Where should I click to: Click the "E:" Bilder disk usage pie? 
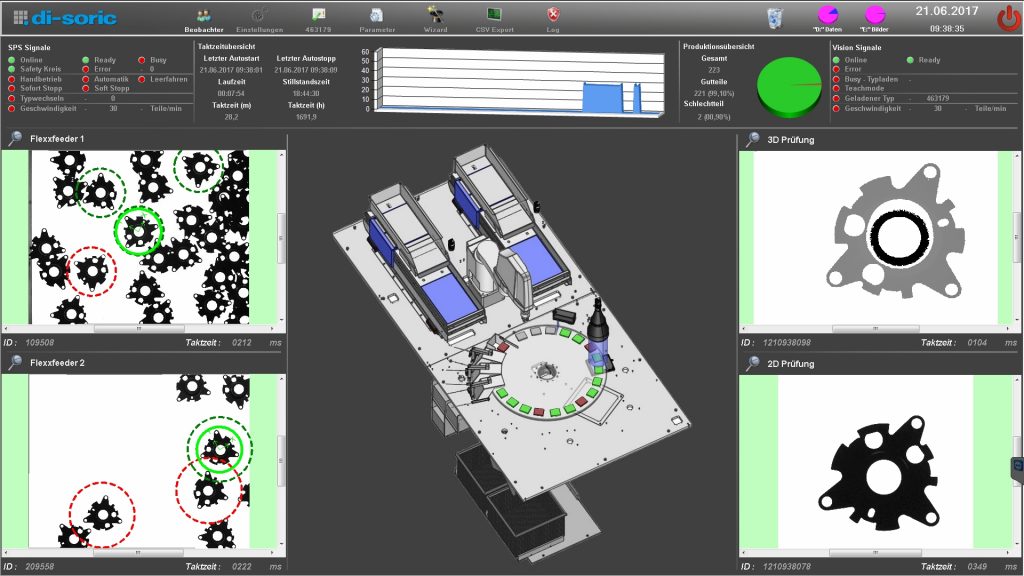pyautogui.click(x=875, y=14)
